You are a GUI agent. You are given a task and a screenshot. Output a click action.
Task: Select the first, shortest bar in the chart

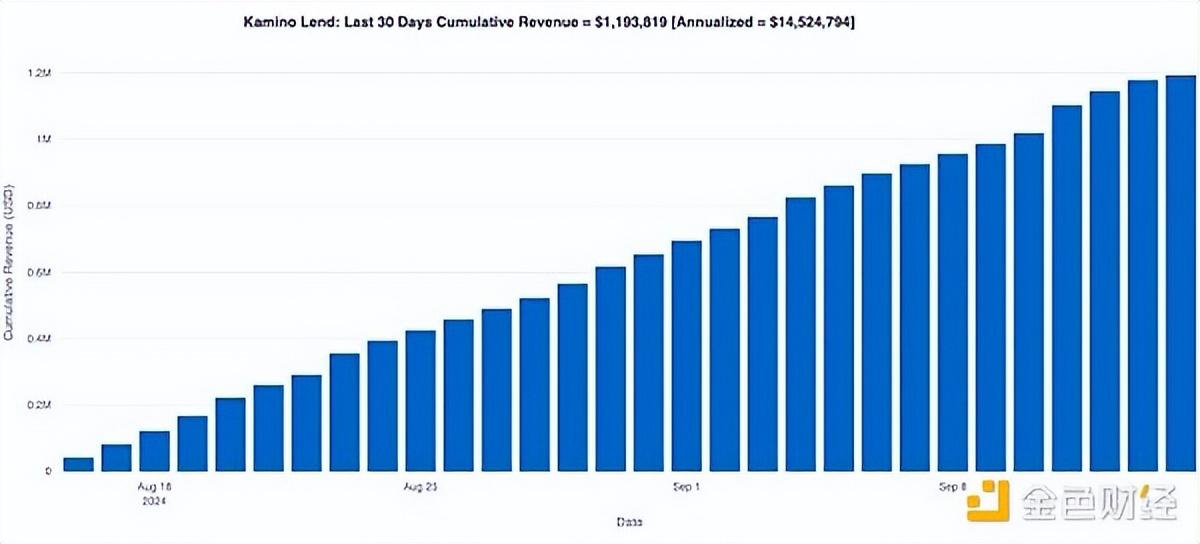[78, 464]
